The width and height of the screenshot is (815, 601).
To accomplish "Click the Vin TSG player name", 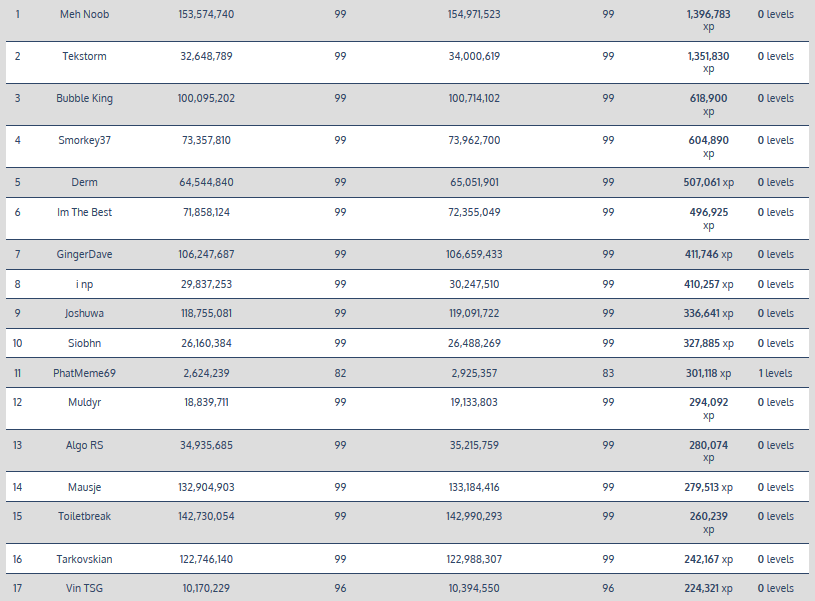I will tap(84, 588).
